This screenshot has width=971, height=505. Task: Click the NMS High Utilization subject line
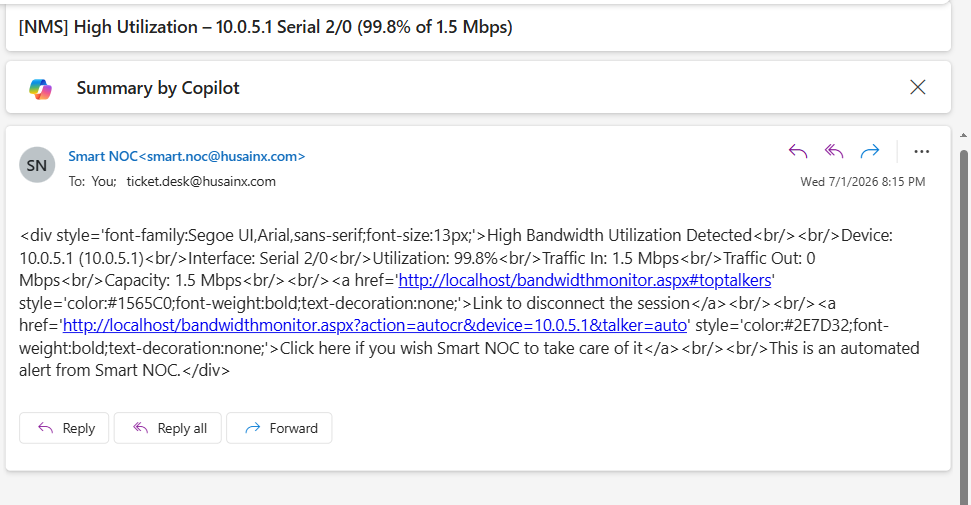click(266, 27)
